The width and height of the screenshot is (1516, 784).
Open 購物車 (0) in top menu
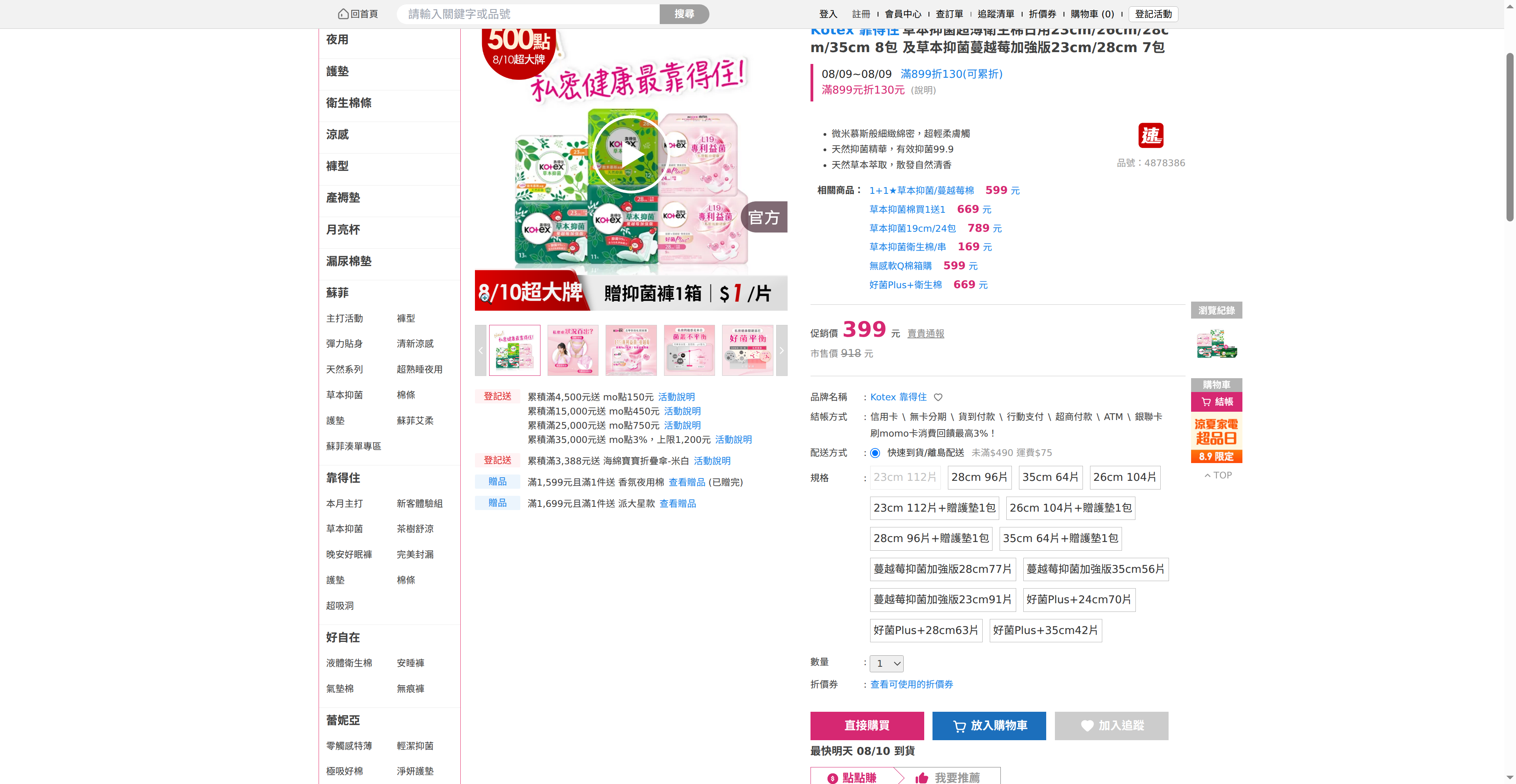click(1092, 14)
